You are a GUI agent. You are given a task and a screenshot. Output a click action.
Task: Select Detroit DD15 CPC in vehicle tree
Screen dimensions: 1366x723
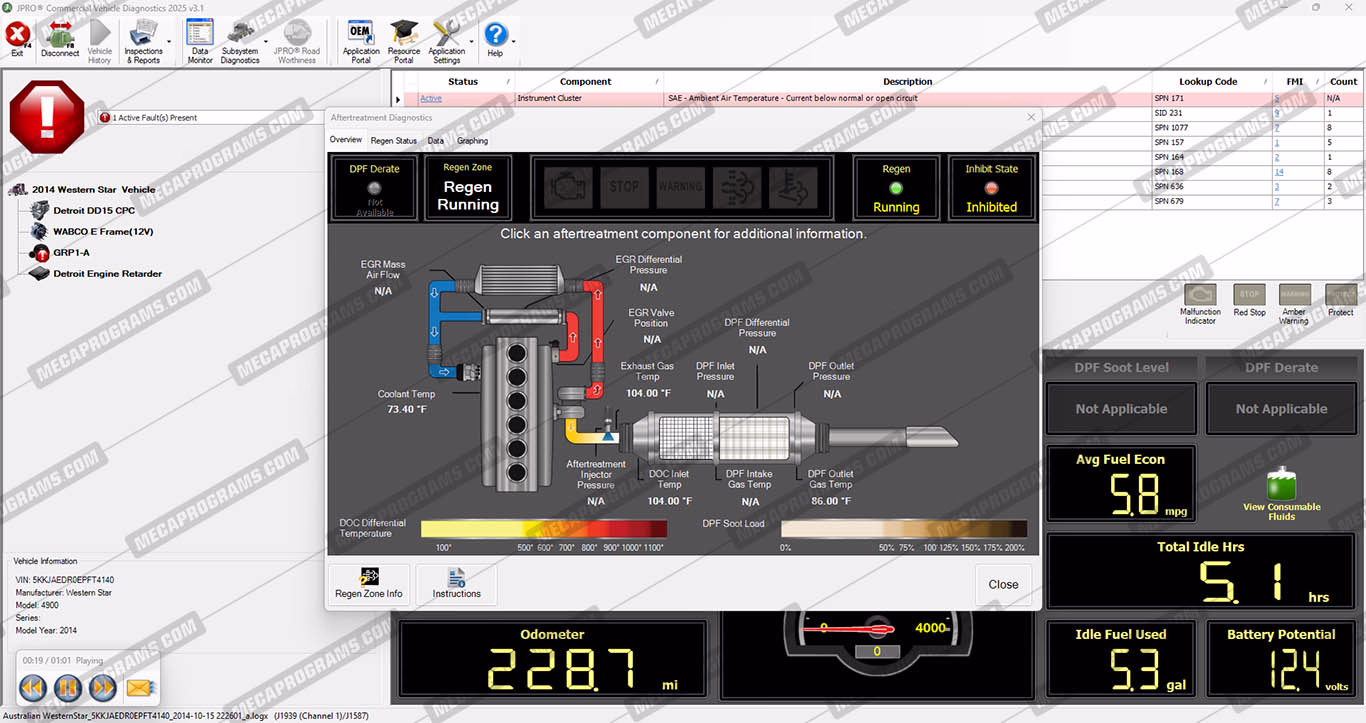(x=94, y=211)
